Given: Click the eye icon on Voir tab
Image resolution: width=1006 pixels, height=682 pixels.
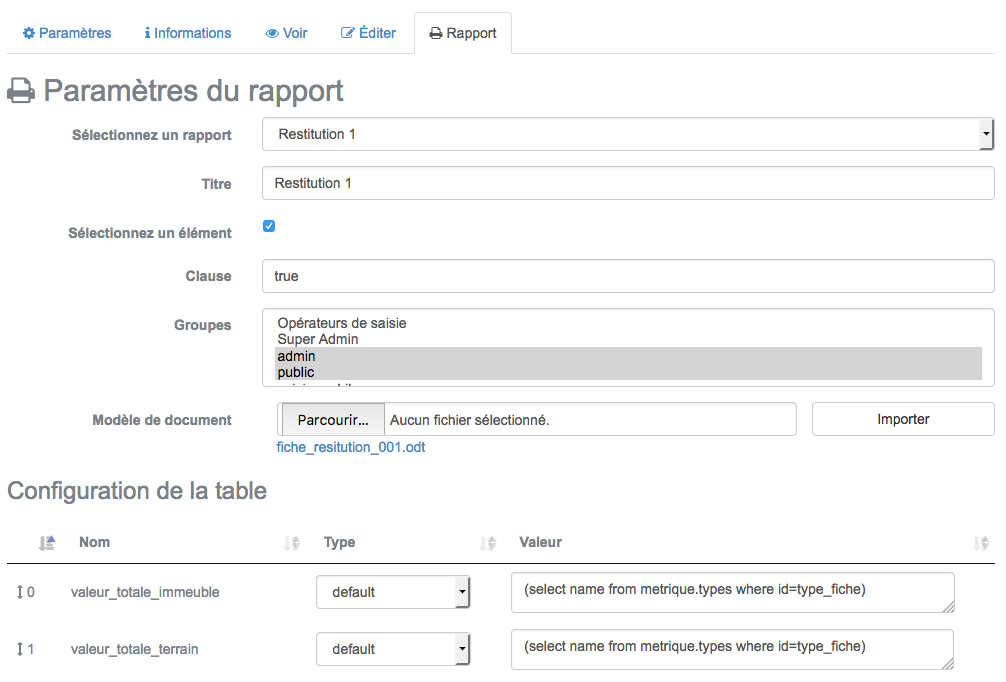Looking at the screenshot, I should (x=272, y=33).
